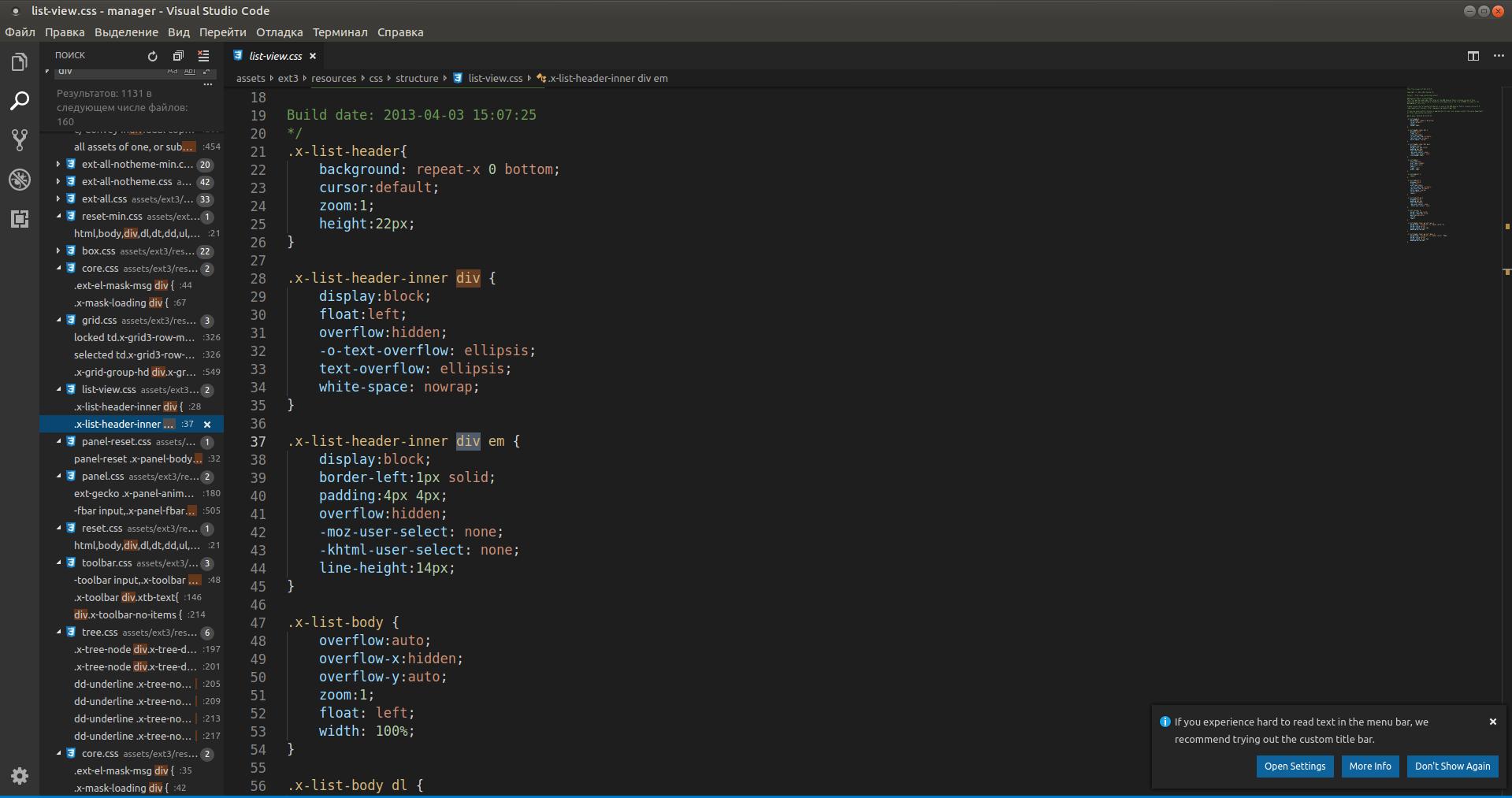Open the Manage gear icon
This screenshot has height=798, width=1512.
(20, 776)
